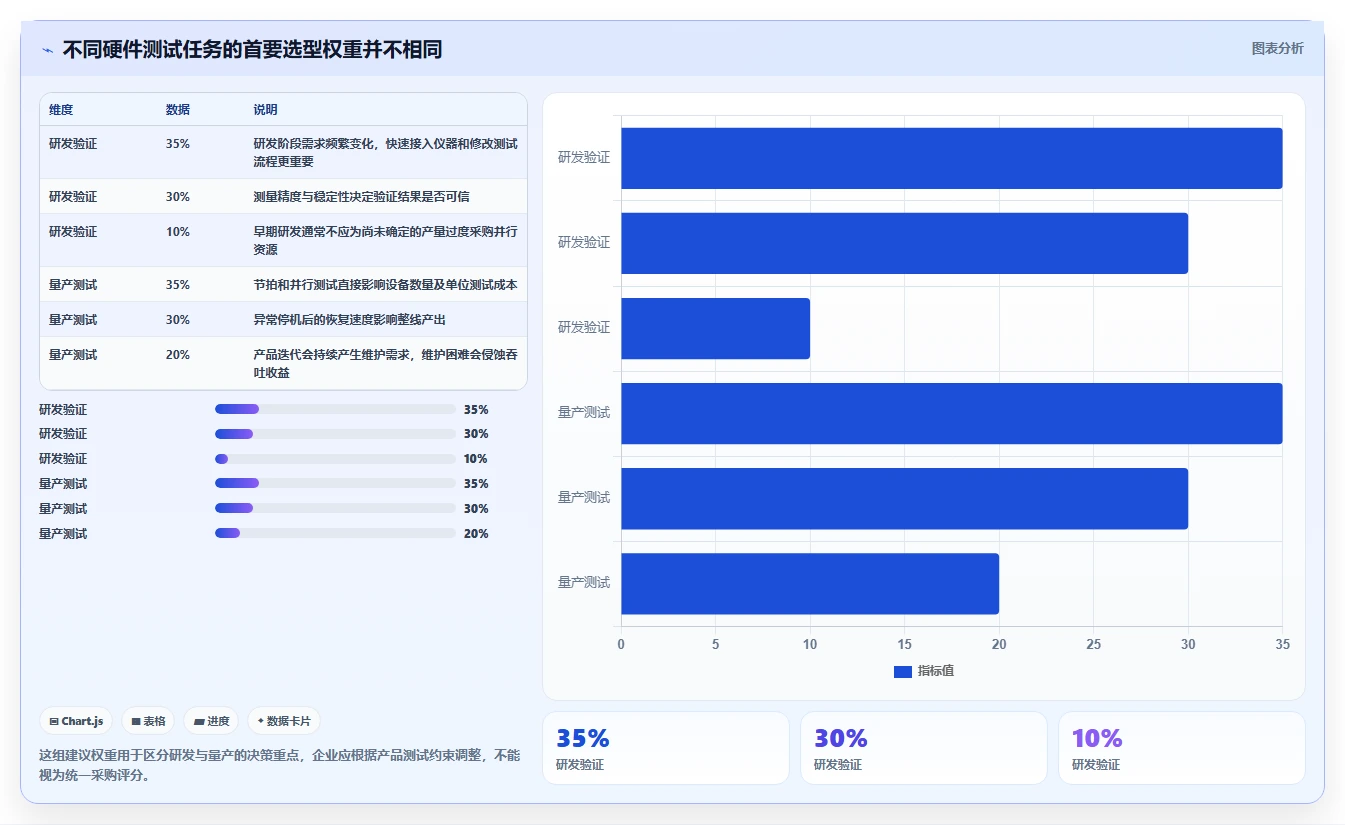Click the 35% cell in the first 研发验证 table row
The image size is (1345, 825).
(x=178, y=144)
